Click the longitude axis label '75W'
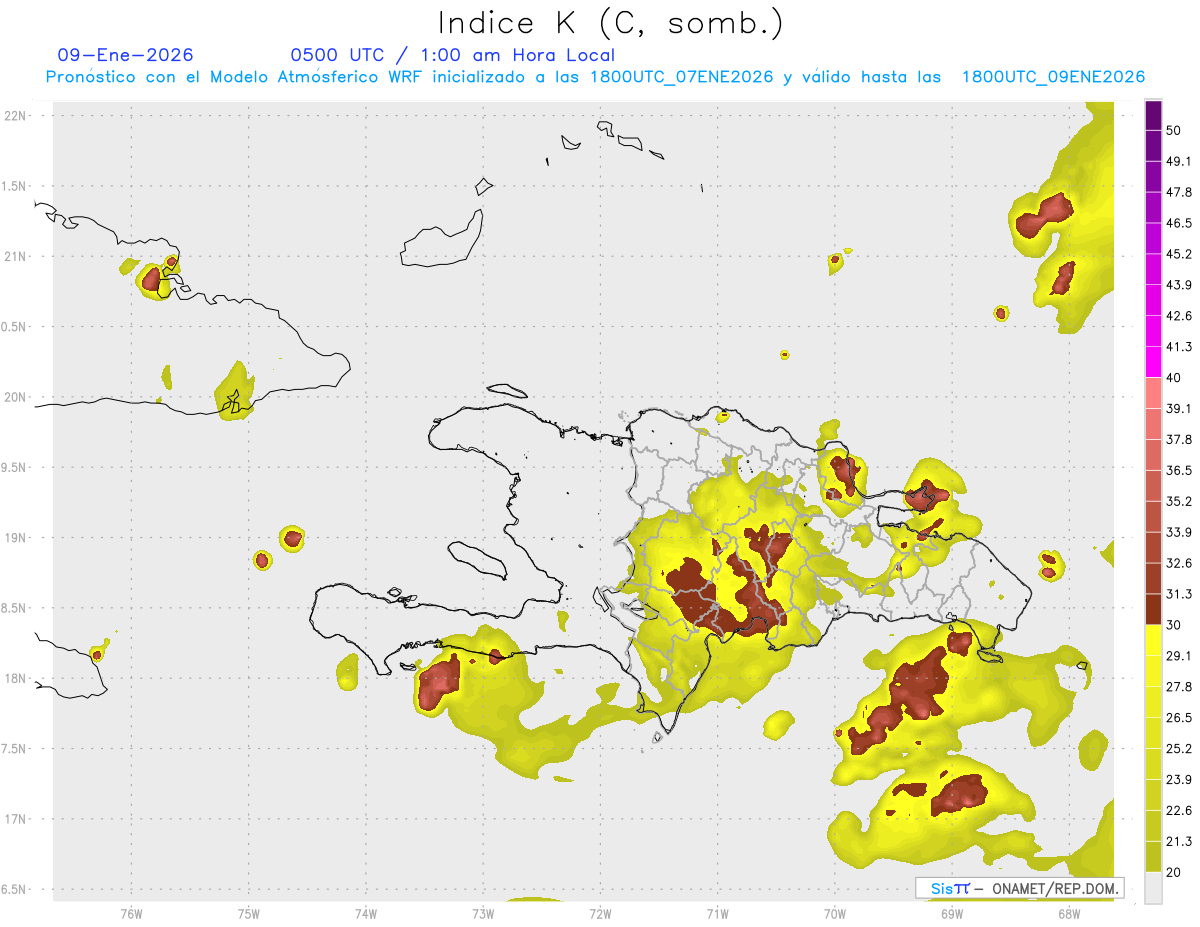The width and height of the screenshot is (1200, 927). pyautogui.click(x=248, y=914)
